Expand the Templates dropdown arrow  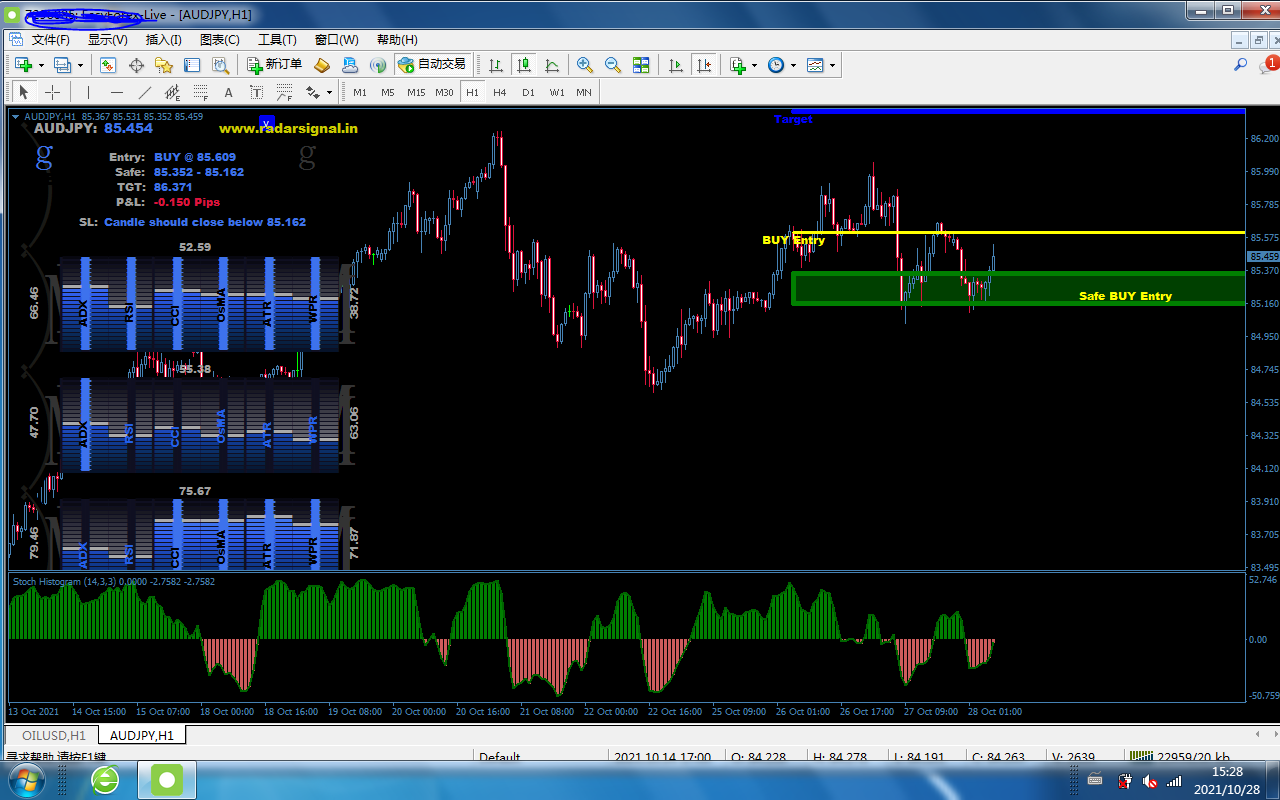point(832,65)
